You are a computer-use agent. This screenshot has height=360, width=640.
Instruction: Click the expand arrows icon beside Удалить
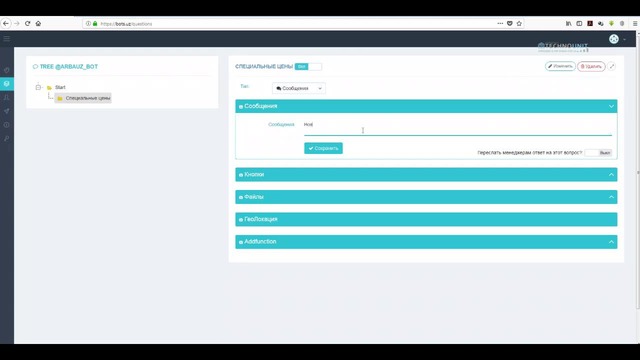[611, 66]
